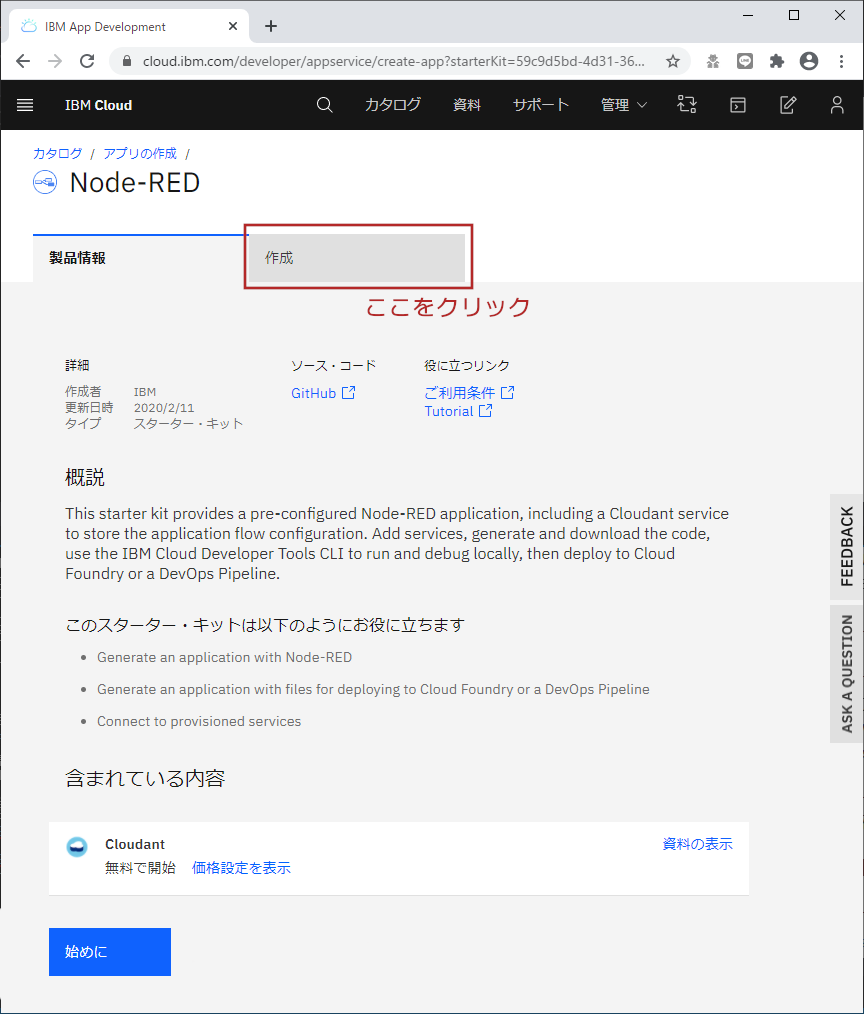Click the 始めに button
The image size is (864, 1014).
(110, 952)
